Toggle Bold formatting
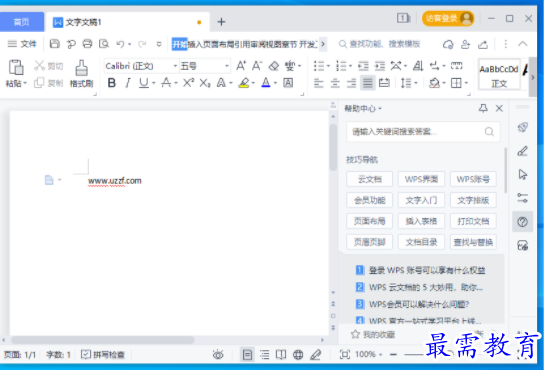 coord(112,83)
